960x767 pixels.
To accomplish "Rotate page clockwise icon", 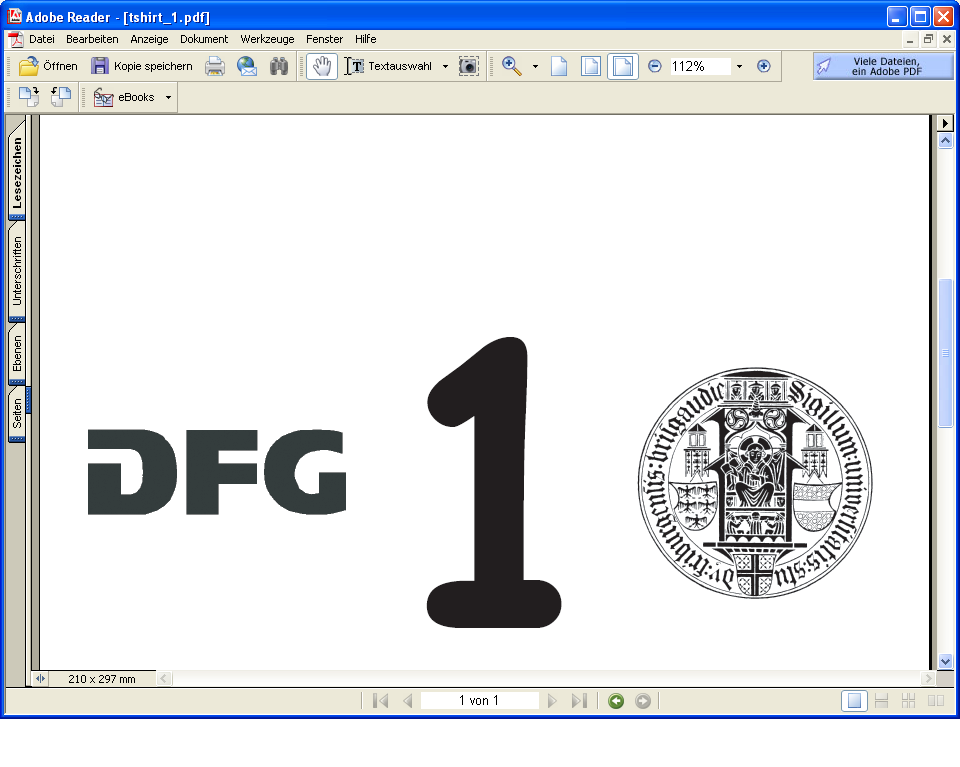I will pos(29,97).
